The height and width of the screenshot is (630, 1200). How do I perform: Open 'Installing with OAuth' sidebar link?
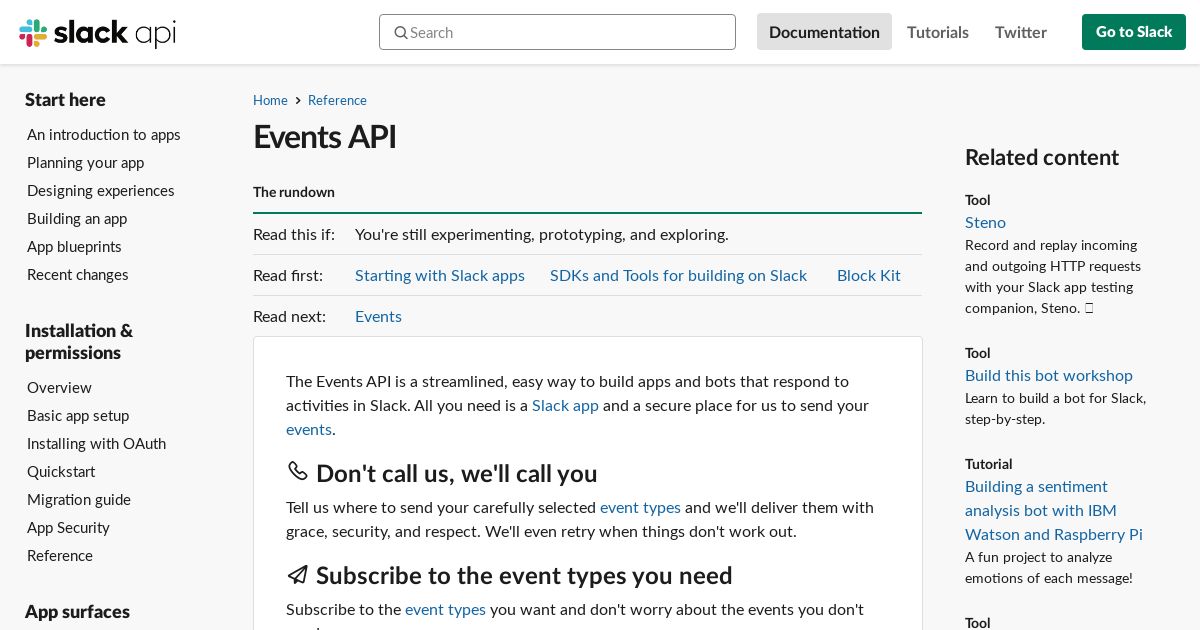(x=97, y=443)
